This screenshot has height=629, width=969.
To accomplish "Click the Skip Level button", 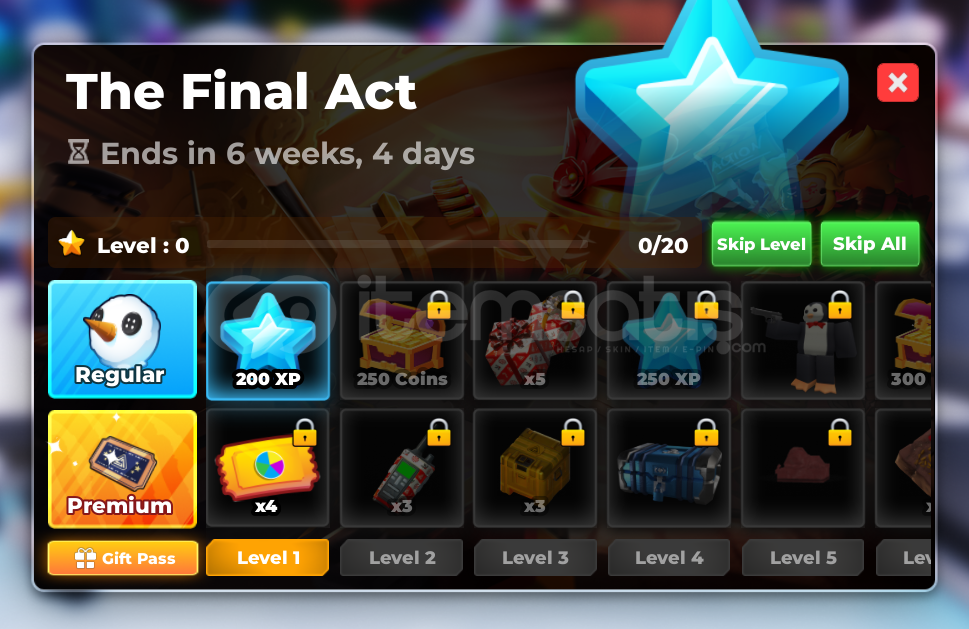I will (x=761, y=244).
